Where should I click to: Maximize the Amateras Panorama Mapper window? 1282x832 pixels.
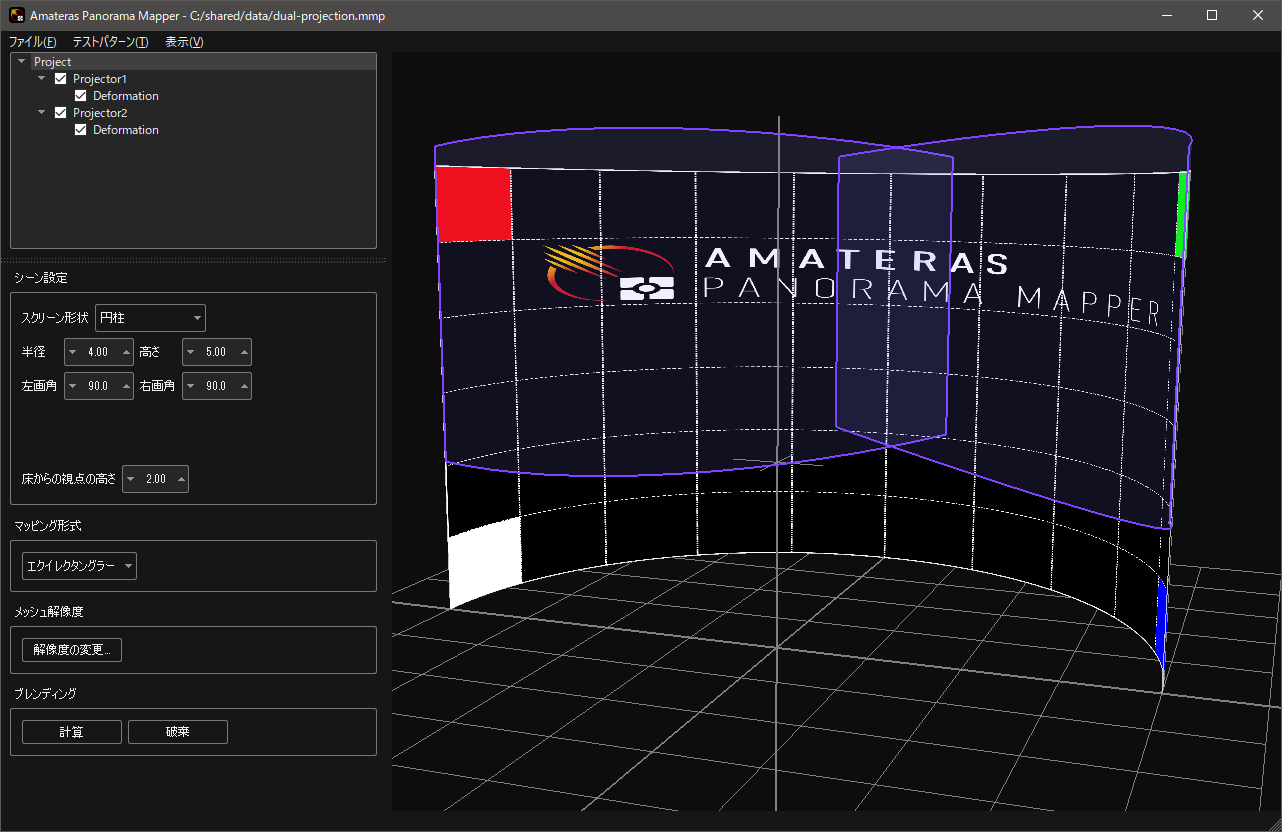coord(1212,15)
